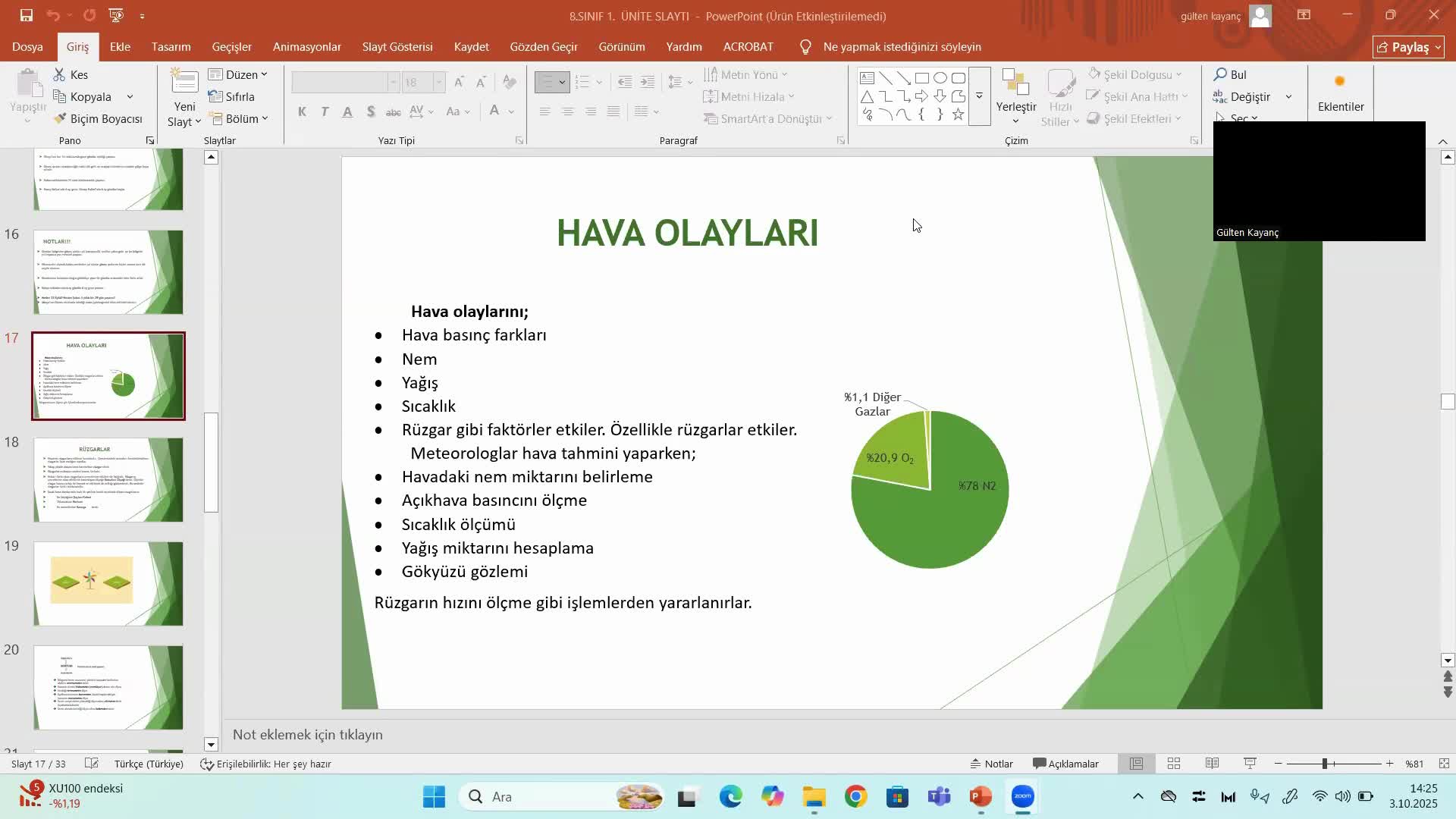Switch to the Ekle ribbon tab
Image resolution: width=1456 pixels, height=819 pixels.
120,46
